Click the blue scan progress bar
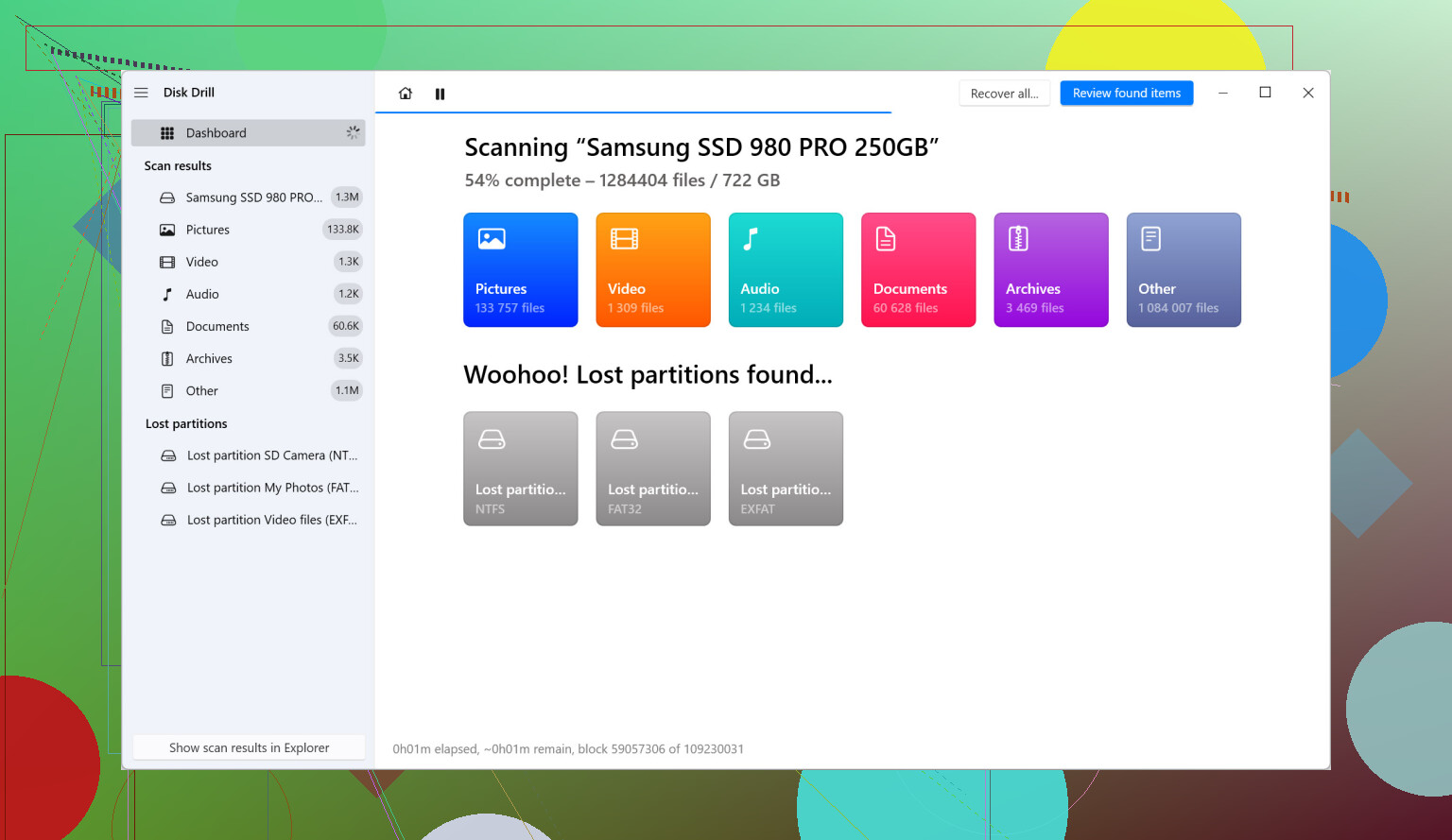 coord(633,112)
